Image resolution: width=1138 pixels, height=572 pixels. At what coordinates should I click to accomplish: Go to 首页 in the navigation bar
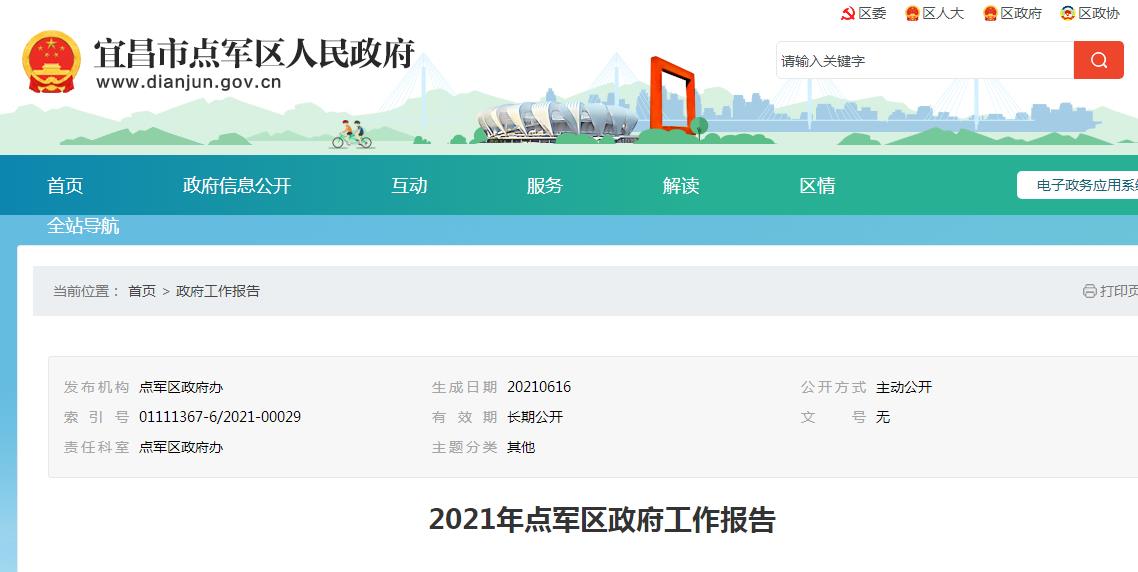pyautogui.click(x=65, y=186)
